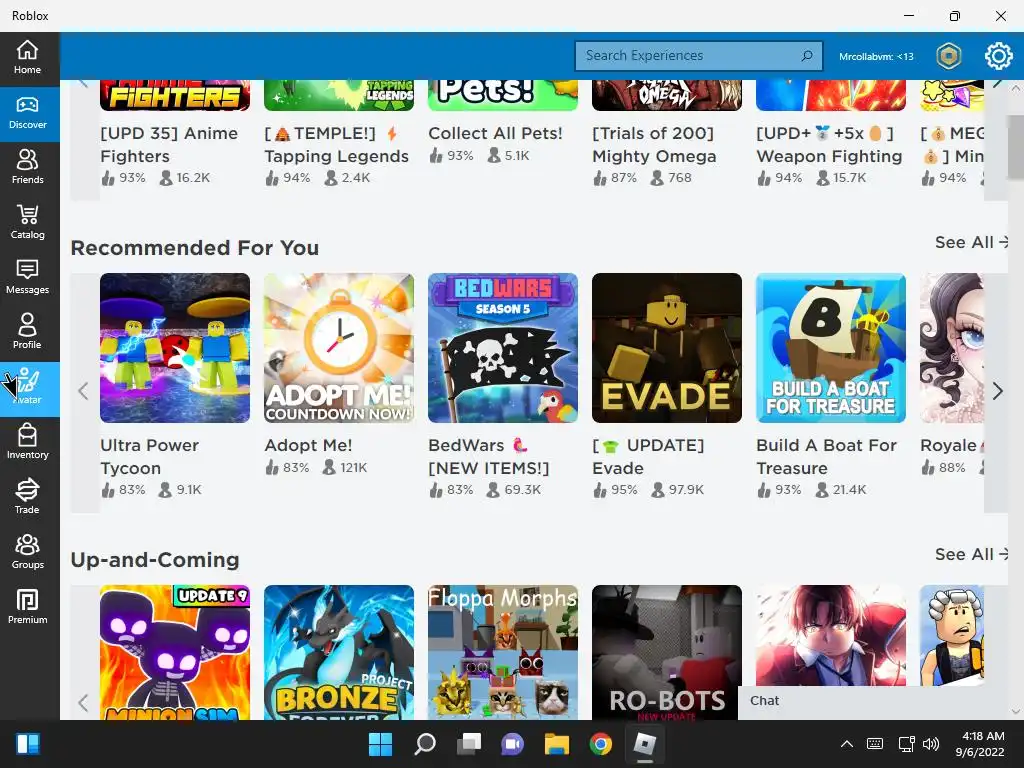Open the anime character game thumbnail
Screen dimensions: 1024x768
coord(831,635)
